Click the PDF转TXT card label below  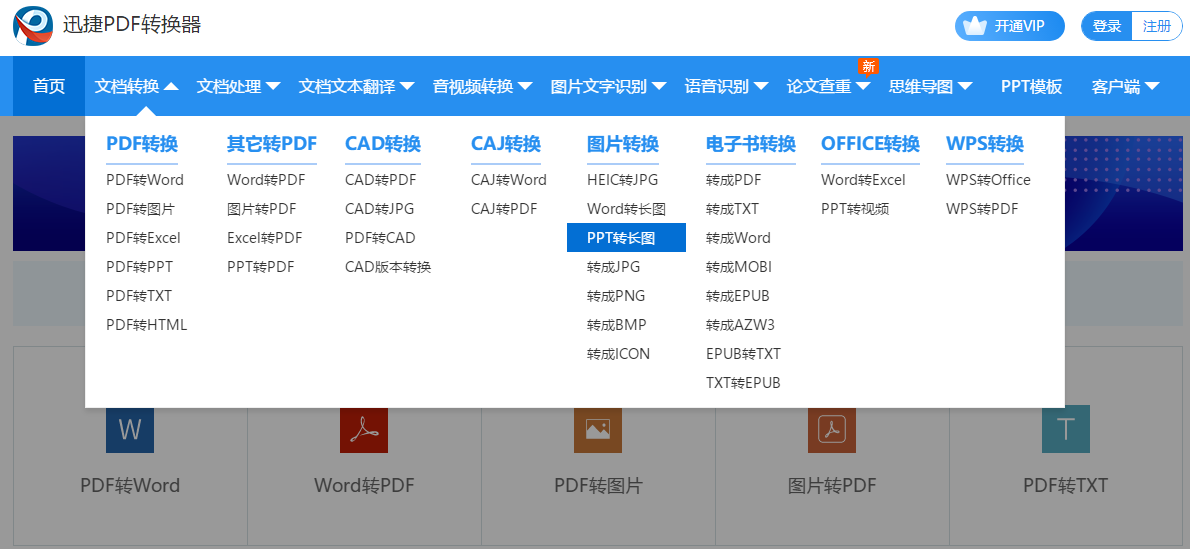[x=1066, y=485]
